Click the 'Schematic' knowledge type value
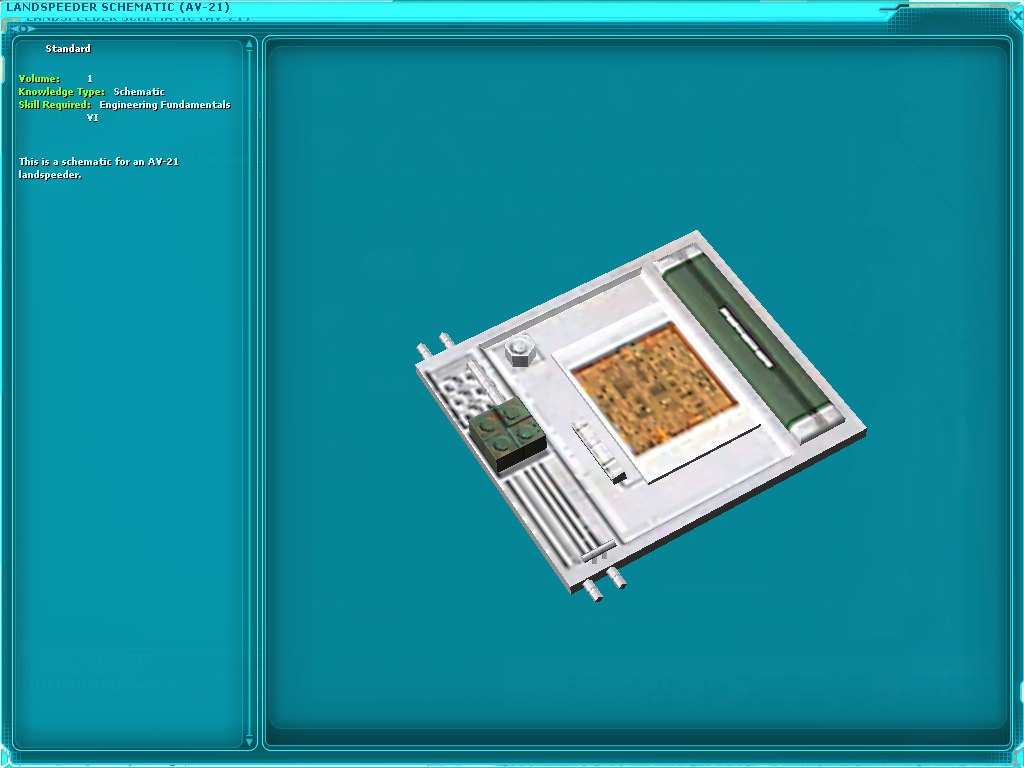 click(x=139, y=91)
